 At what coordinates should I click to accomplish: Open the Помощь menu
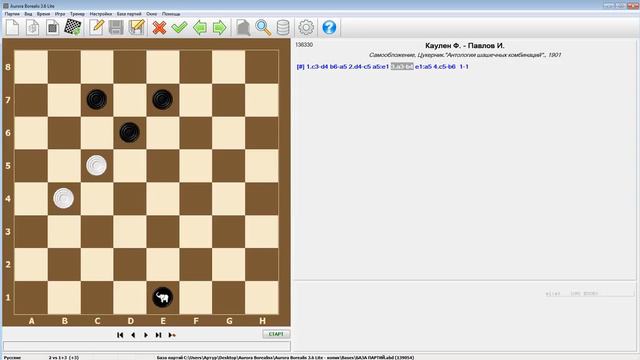(171, 14)
